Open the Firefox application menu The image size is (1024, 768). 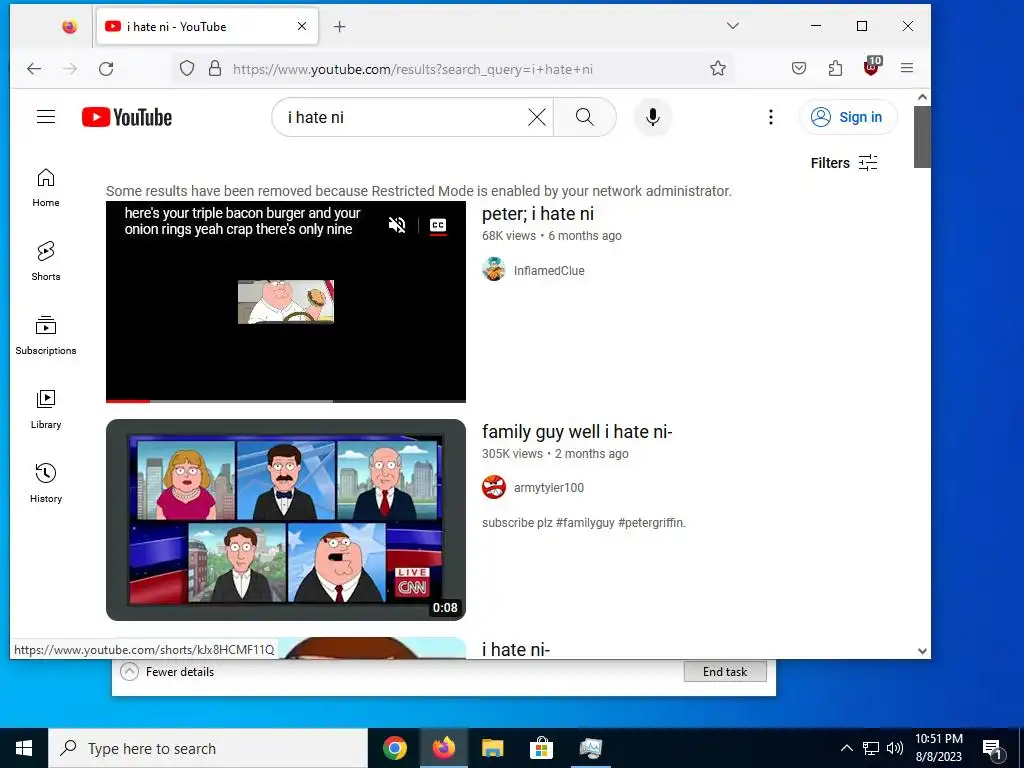click(906, 68)
